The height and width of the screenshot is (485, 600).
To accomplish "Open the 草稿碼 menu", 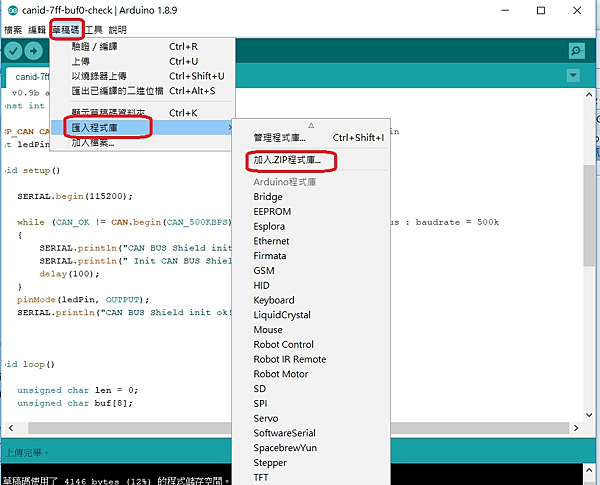I will pyautogui.click(x=66, y=30).
